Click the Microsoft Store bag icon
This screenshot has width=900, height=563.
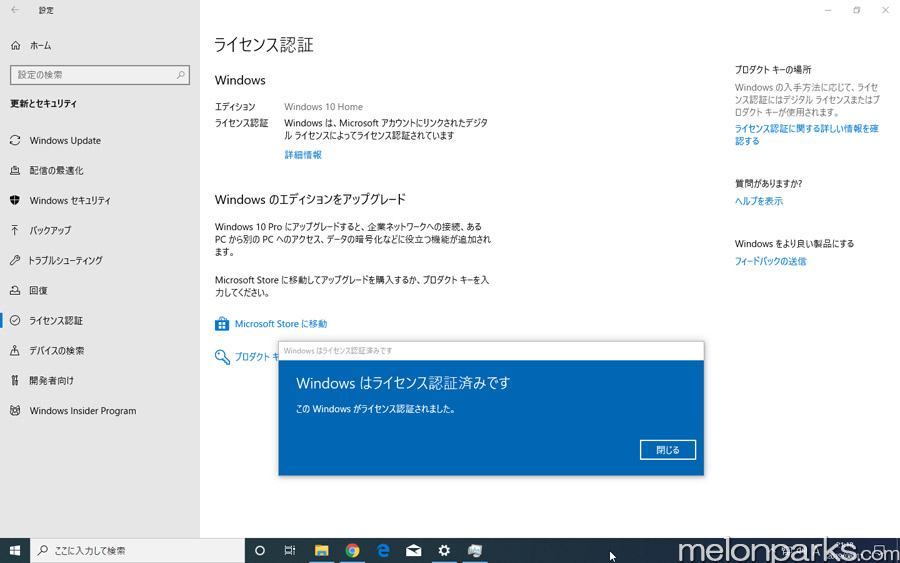(x=222, y=324)
